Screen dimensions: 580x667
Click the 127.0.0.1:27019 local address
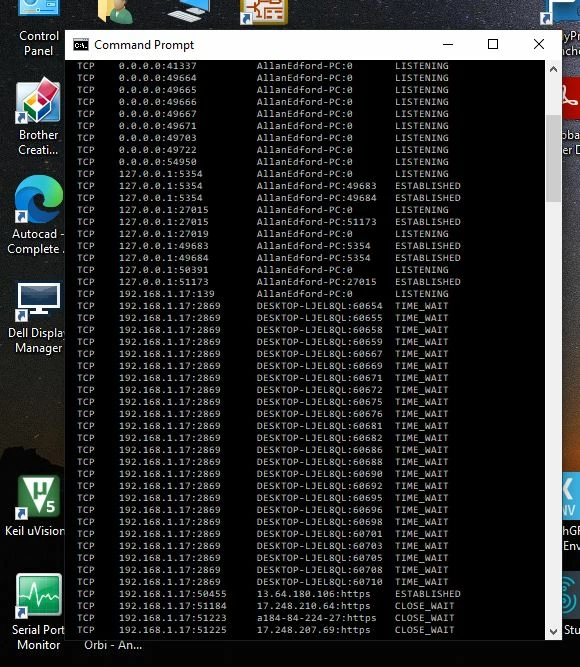coord(163,234)
